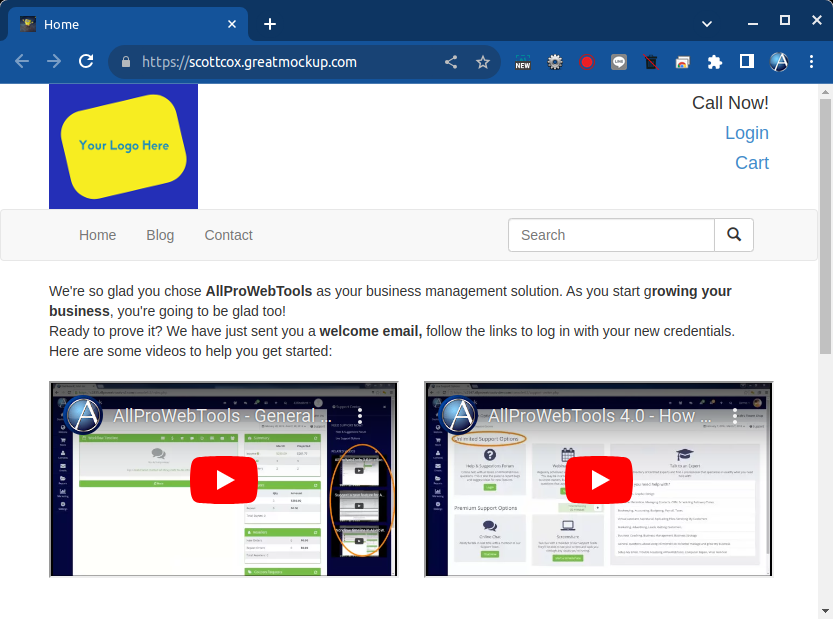Click 4.0 video channel logo
This screenshot has height=619, width=833.
pos(458,415)
